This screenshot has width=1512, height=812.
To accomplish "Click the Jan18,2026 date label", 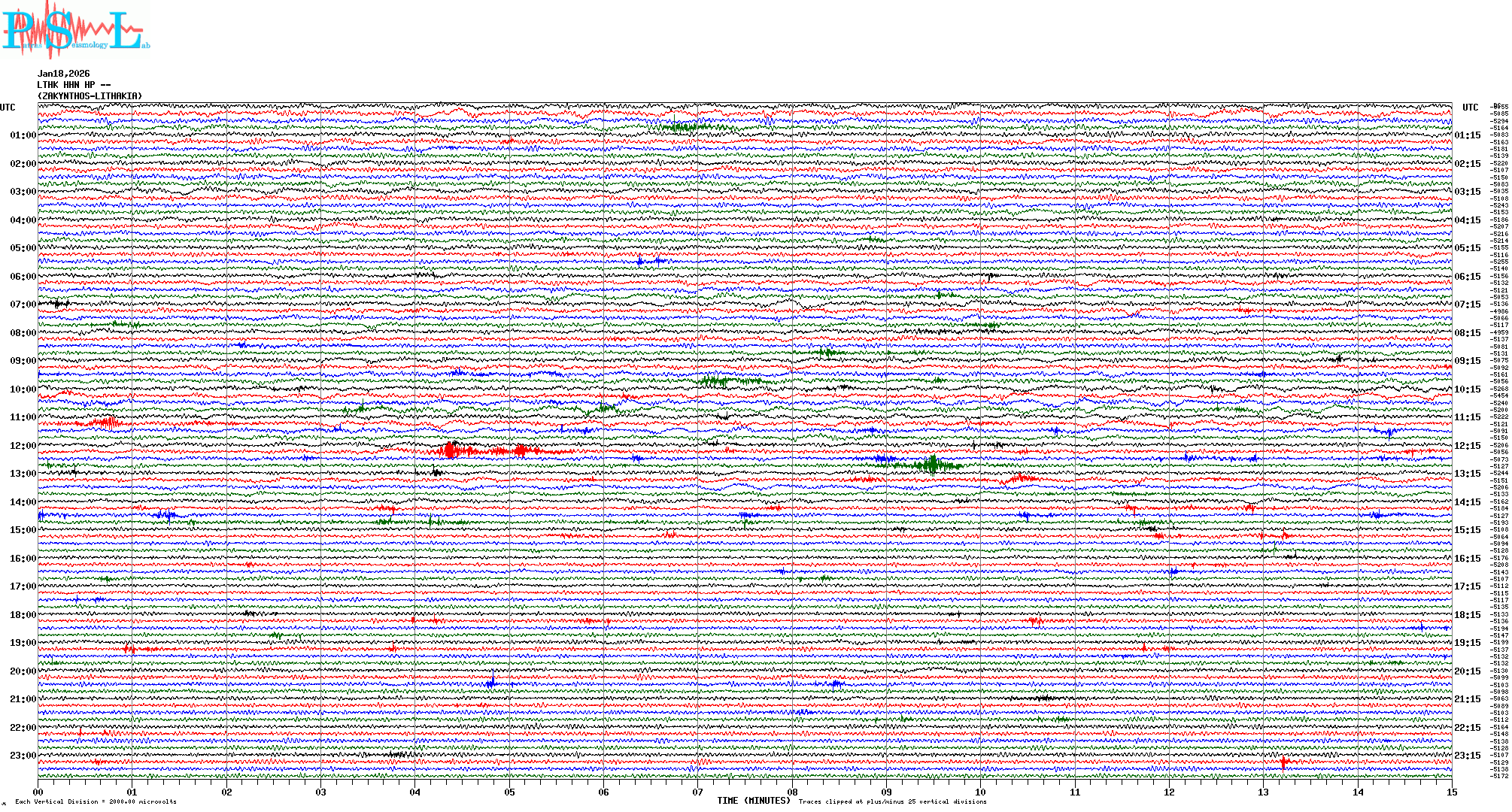I will (64, 74).
